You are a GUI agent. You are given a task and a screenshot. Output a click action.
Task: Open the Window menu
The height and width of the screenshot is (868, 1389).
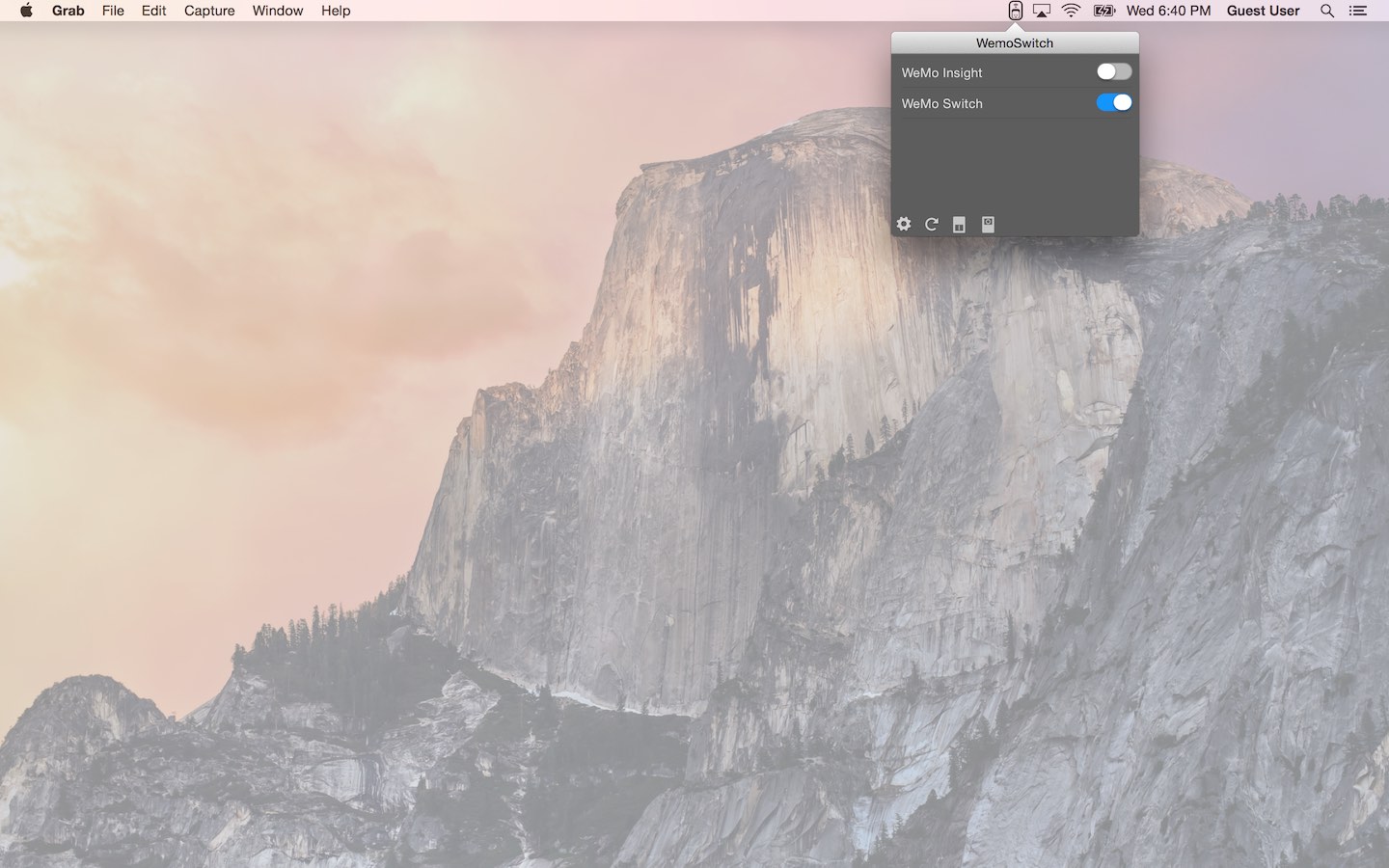point(278,11)
